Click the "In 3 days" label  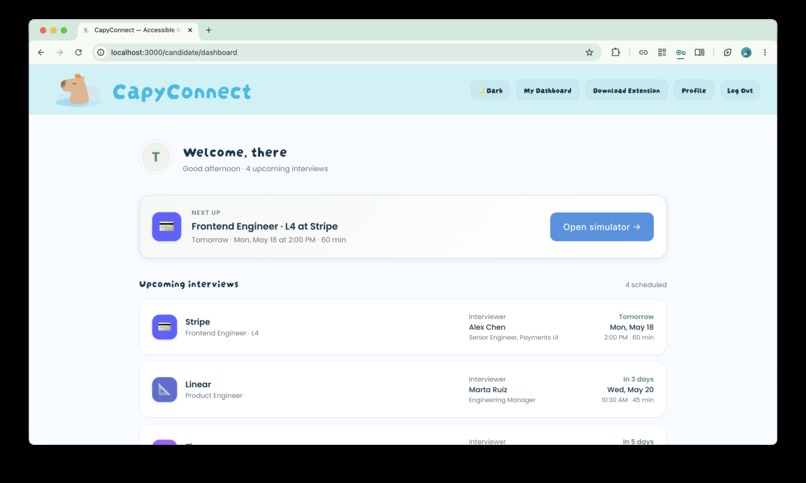pyautogui.click(x=638, y=379)
